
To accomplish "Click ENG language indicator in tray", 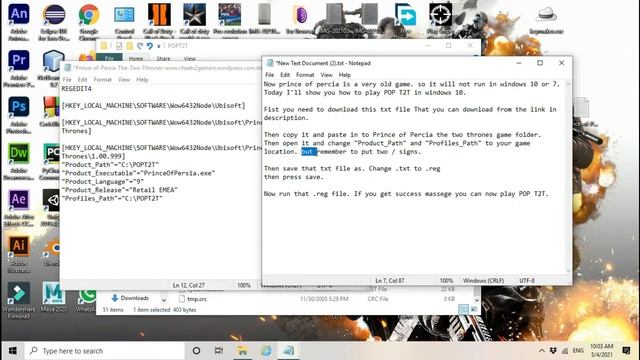I will 578,351.
